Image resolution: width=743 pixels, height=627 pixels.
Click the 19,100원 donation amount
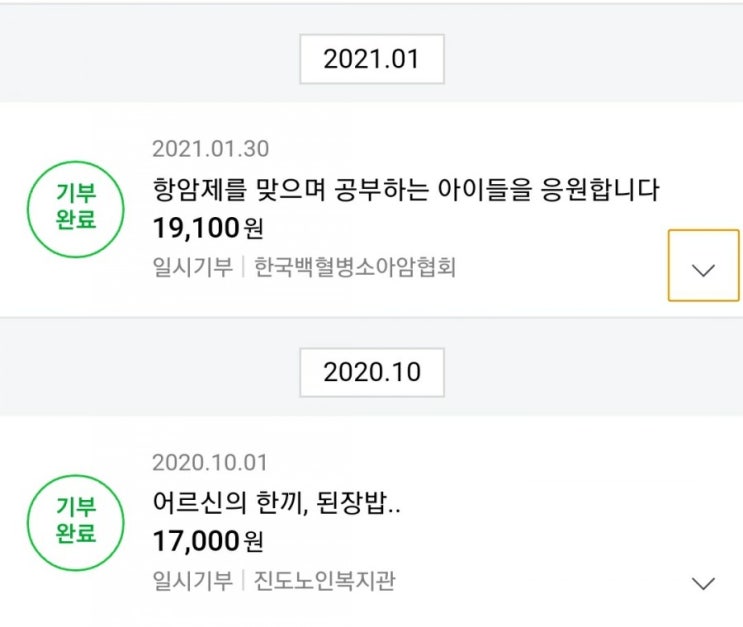click(x=208, y=228)
